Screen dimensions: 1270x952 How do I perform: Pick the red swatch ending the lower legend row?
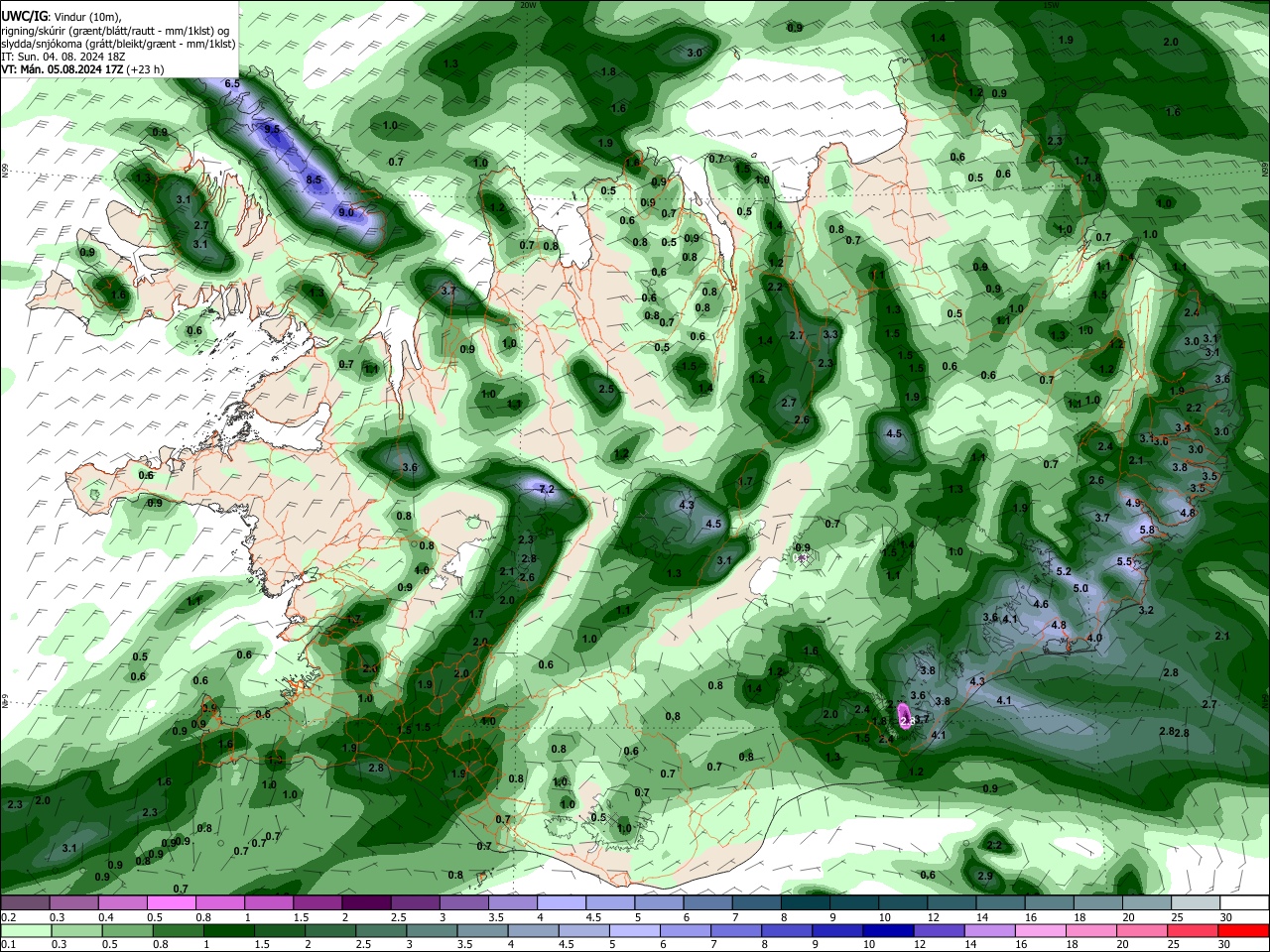[1244, 931]
